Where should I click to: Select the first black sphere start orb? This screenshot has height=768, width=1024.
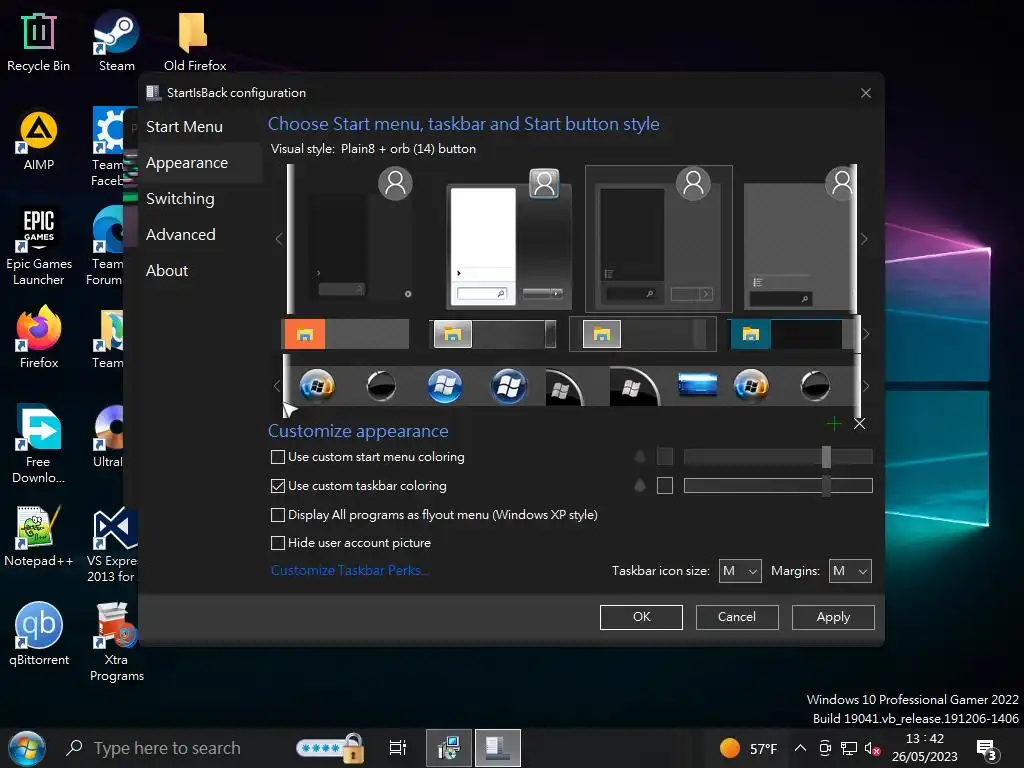coord(381,385)
